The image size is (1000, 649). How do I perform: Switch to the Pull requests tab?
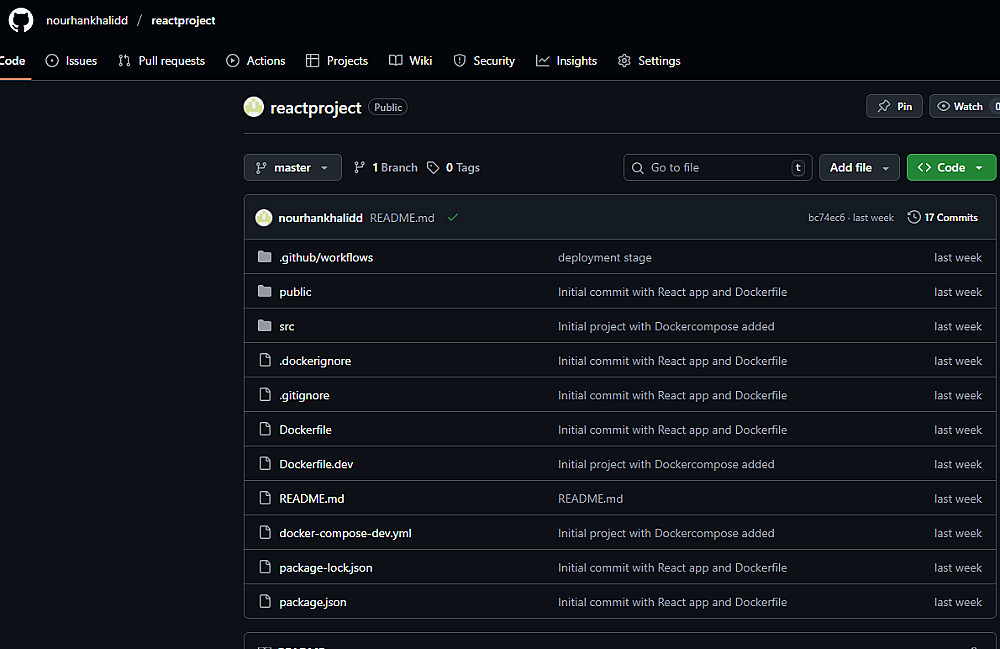pyautogui.click(x=161, y=61)
